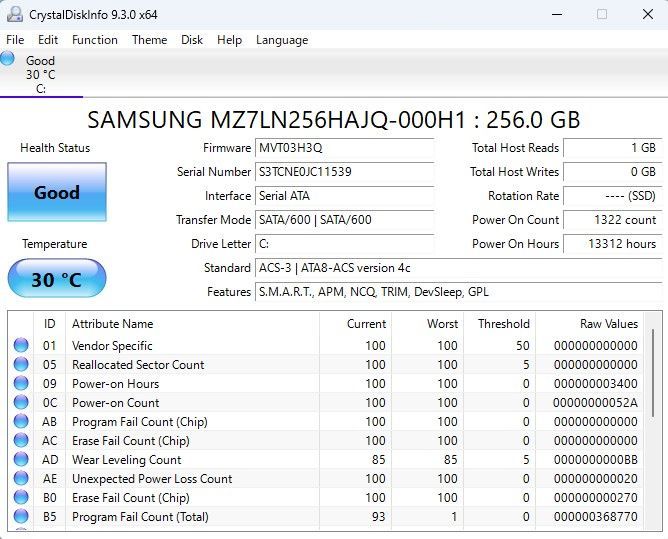Screen dimensions: 668x539
Task: Click the Total Host Reads value 1 GB
Action: click(x=613, y=148)
